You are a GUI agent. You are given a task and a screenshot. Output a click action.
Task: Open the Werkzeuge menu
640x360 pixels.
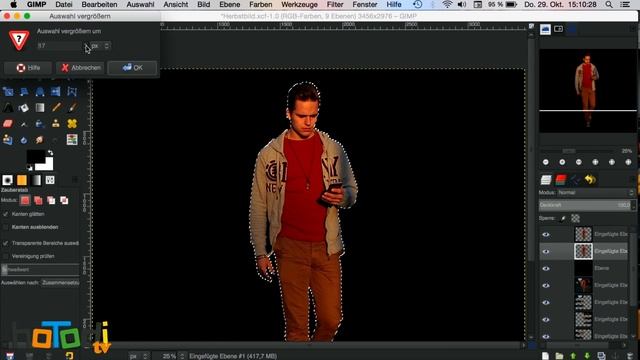pyautogui.click(x=299, y=4)
